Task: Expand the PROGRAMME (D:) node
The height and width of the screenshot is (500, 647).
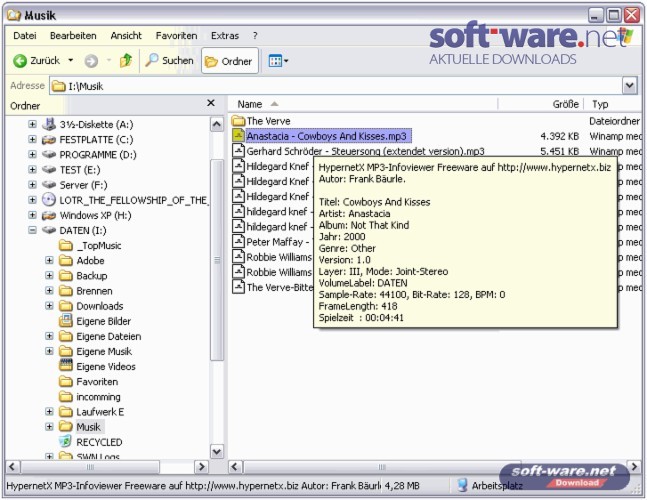Action: tap(32, 154)
